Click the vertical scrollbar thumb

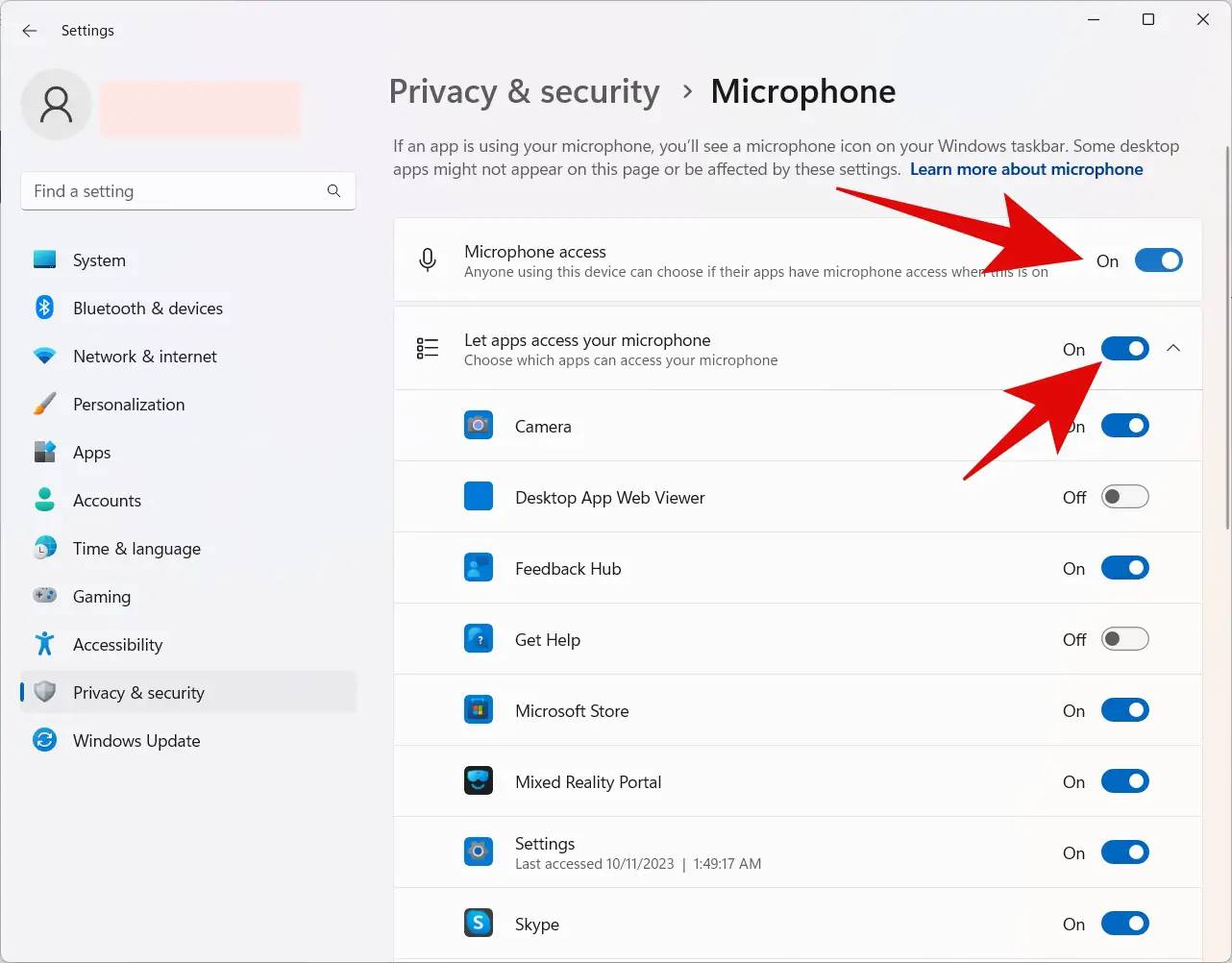(1227, 336)
